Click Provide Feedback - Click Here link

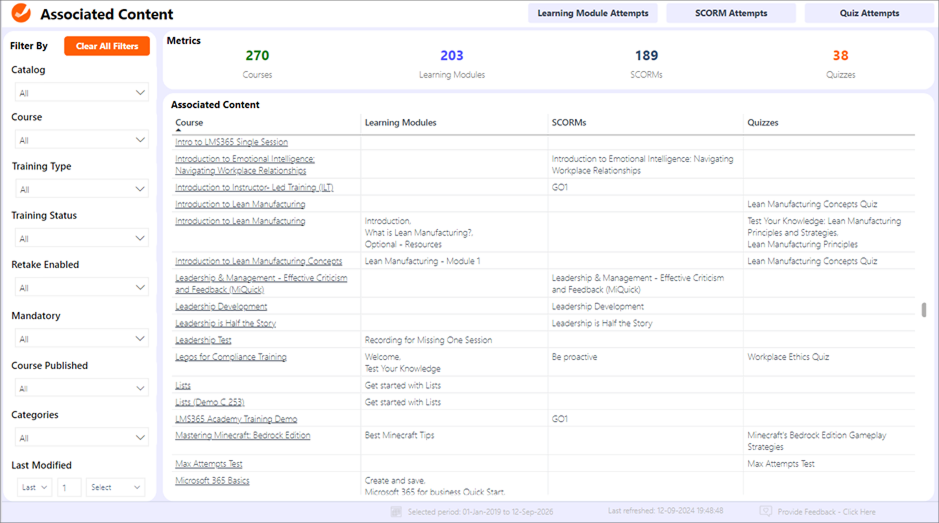pos(825,512)
